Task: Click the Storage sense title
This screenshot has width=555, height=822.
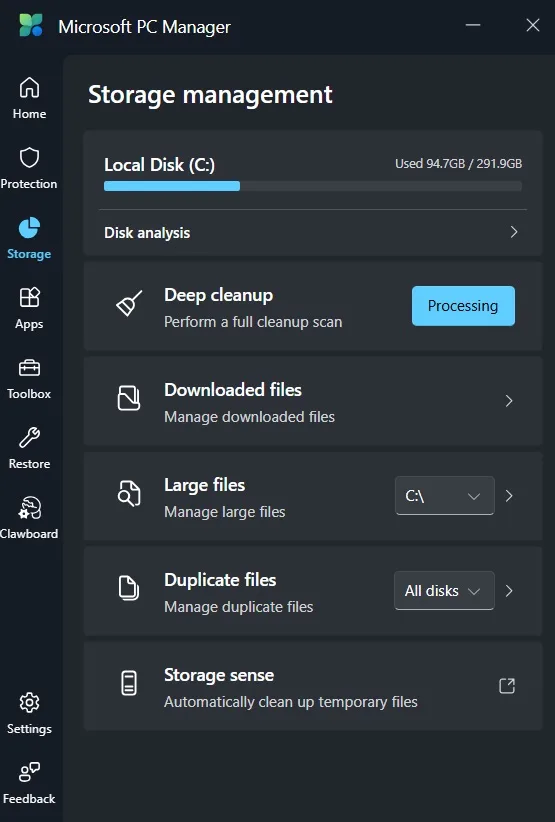Action: coord(219,675)
